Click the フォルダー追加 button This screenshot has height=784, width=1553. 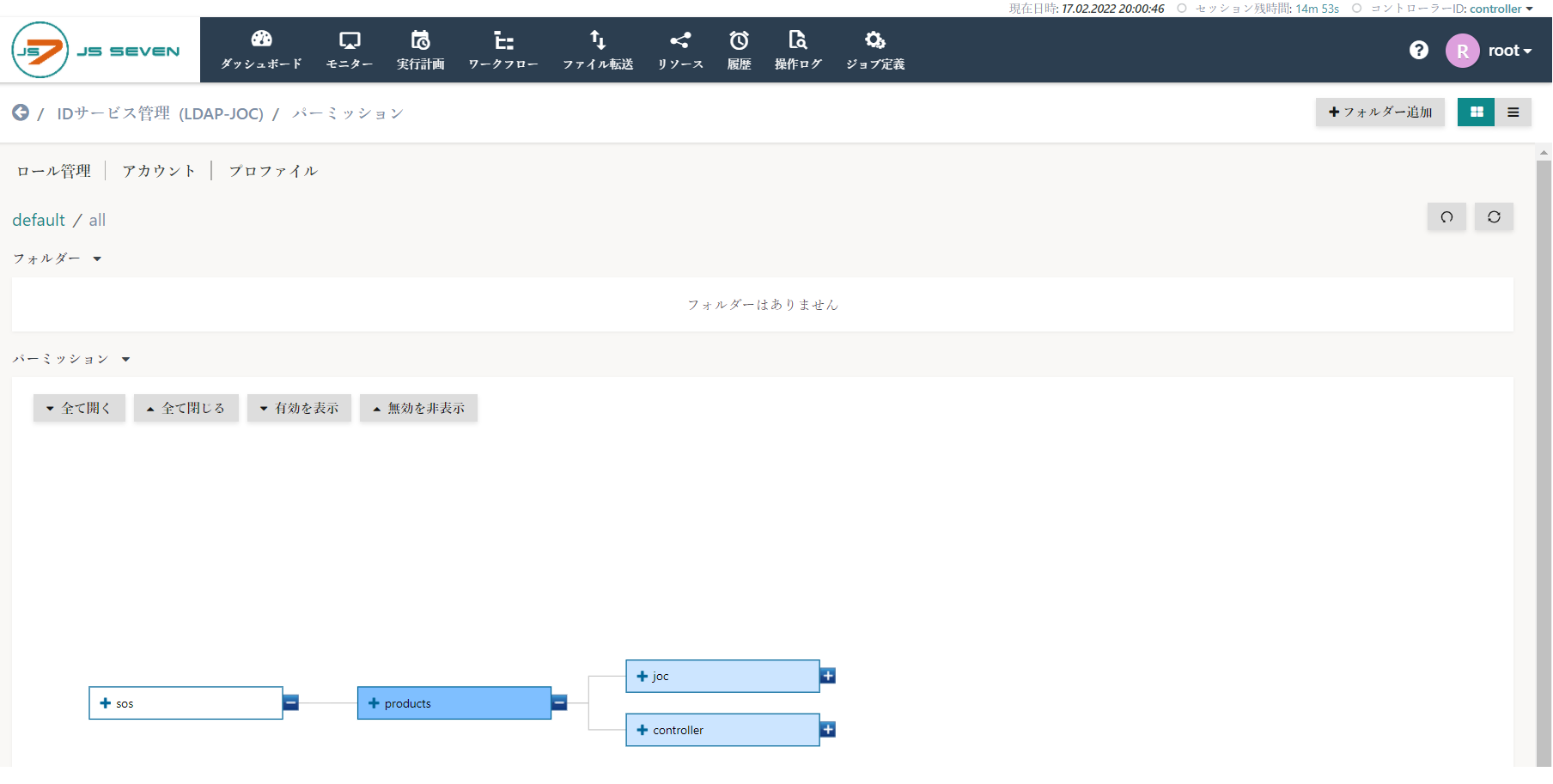1379,112
